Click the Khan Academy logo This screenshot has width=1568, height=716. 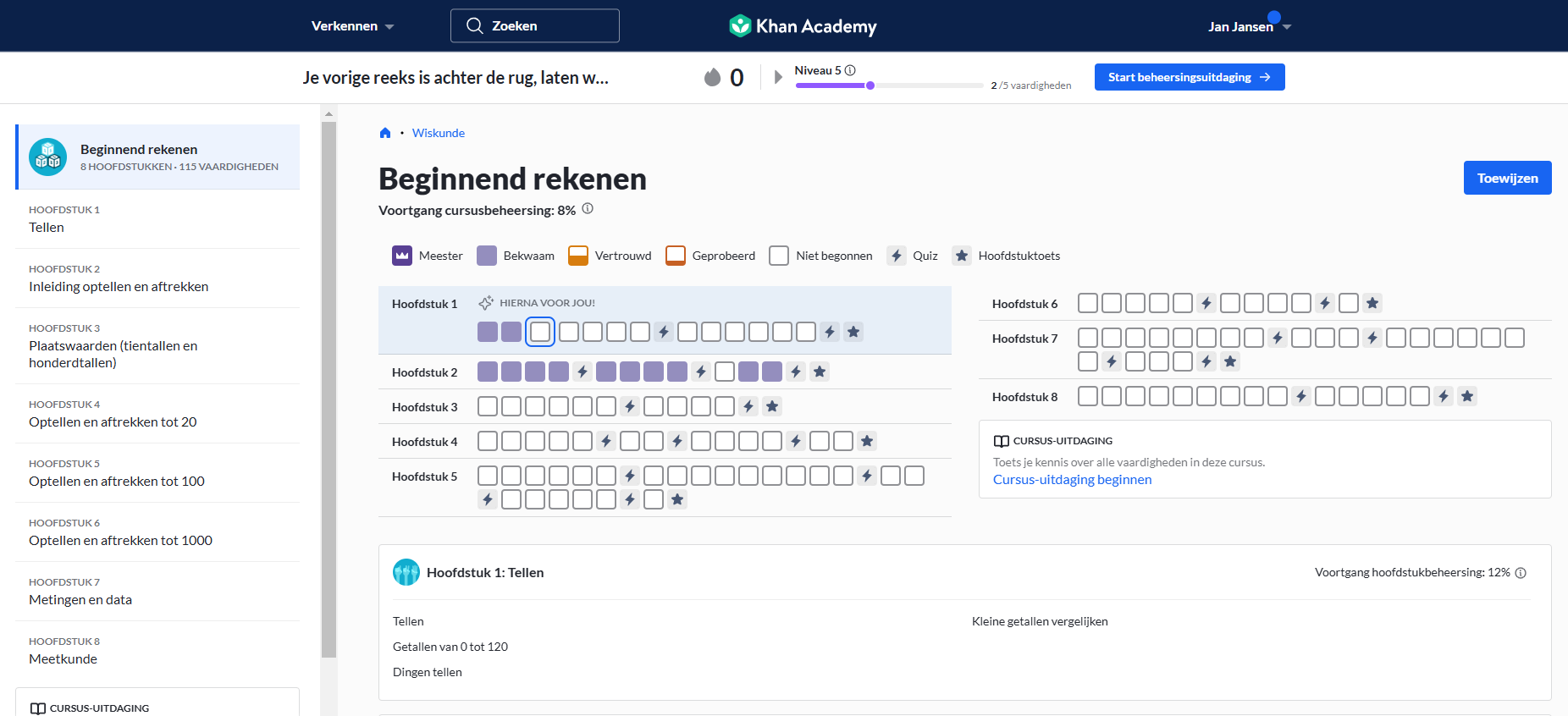coord(803,26)
